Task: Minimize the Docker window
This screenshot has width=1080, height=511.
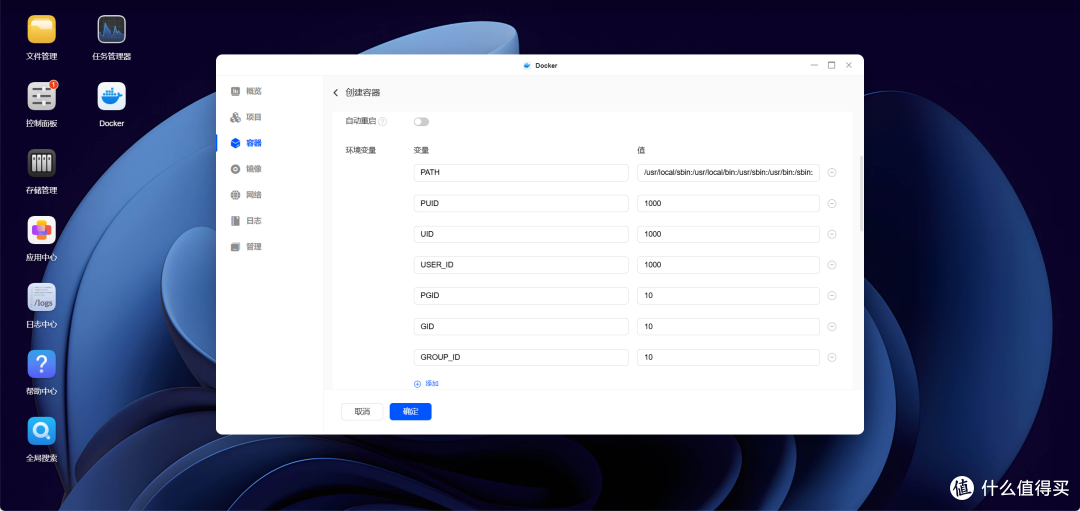Action: (814, 65)
